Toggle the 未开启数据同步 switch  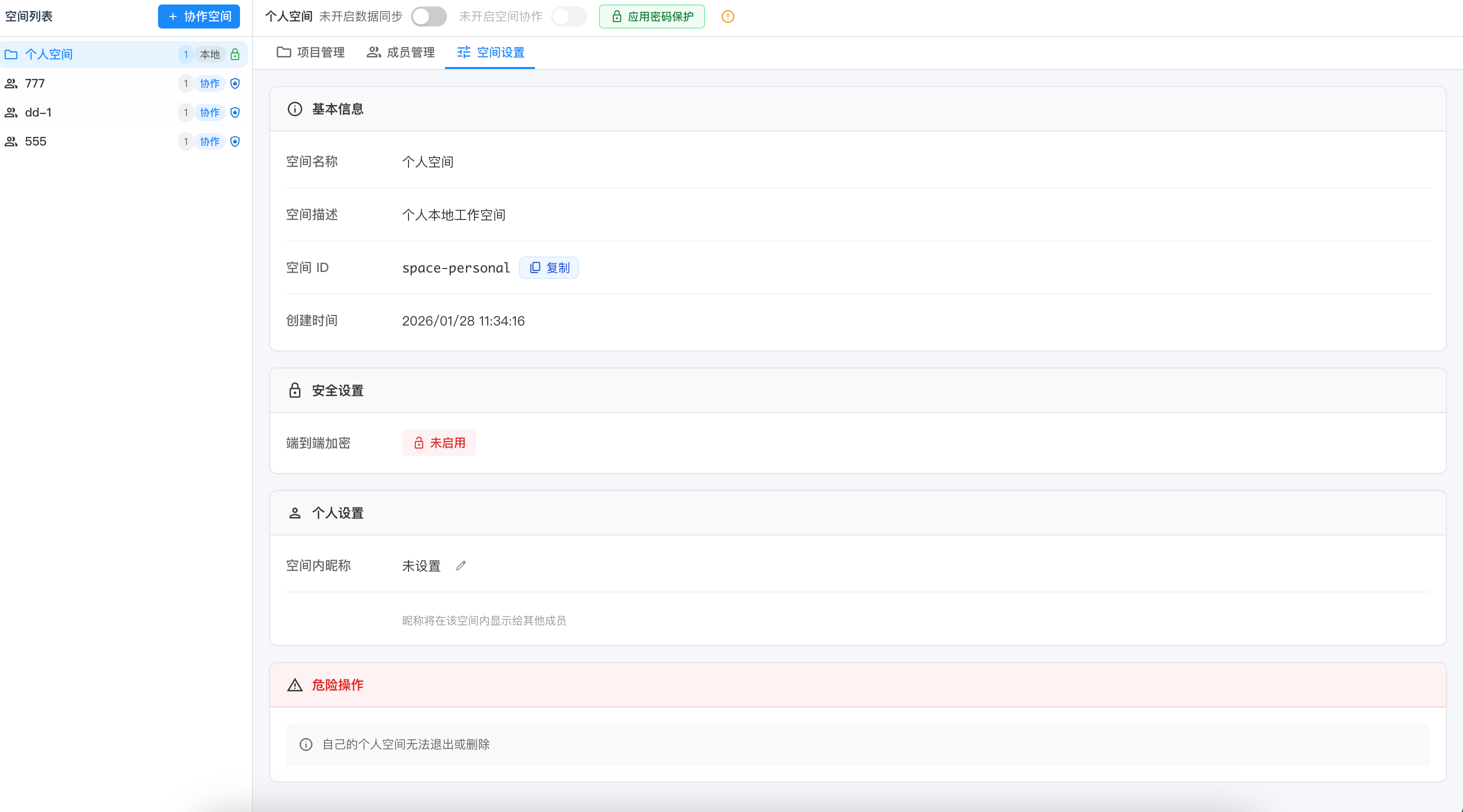[429, 16]
